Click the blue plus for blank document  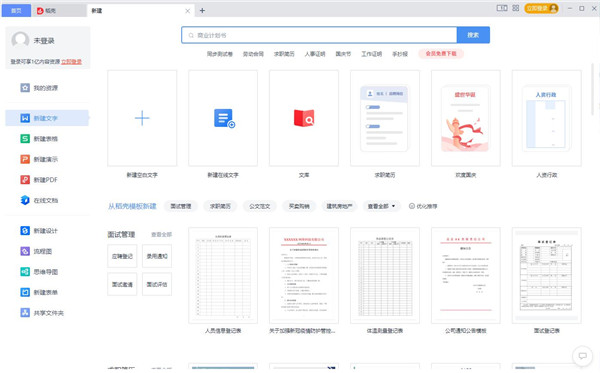142,118
